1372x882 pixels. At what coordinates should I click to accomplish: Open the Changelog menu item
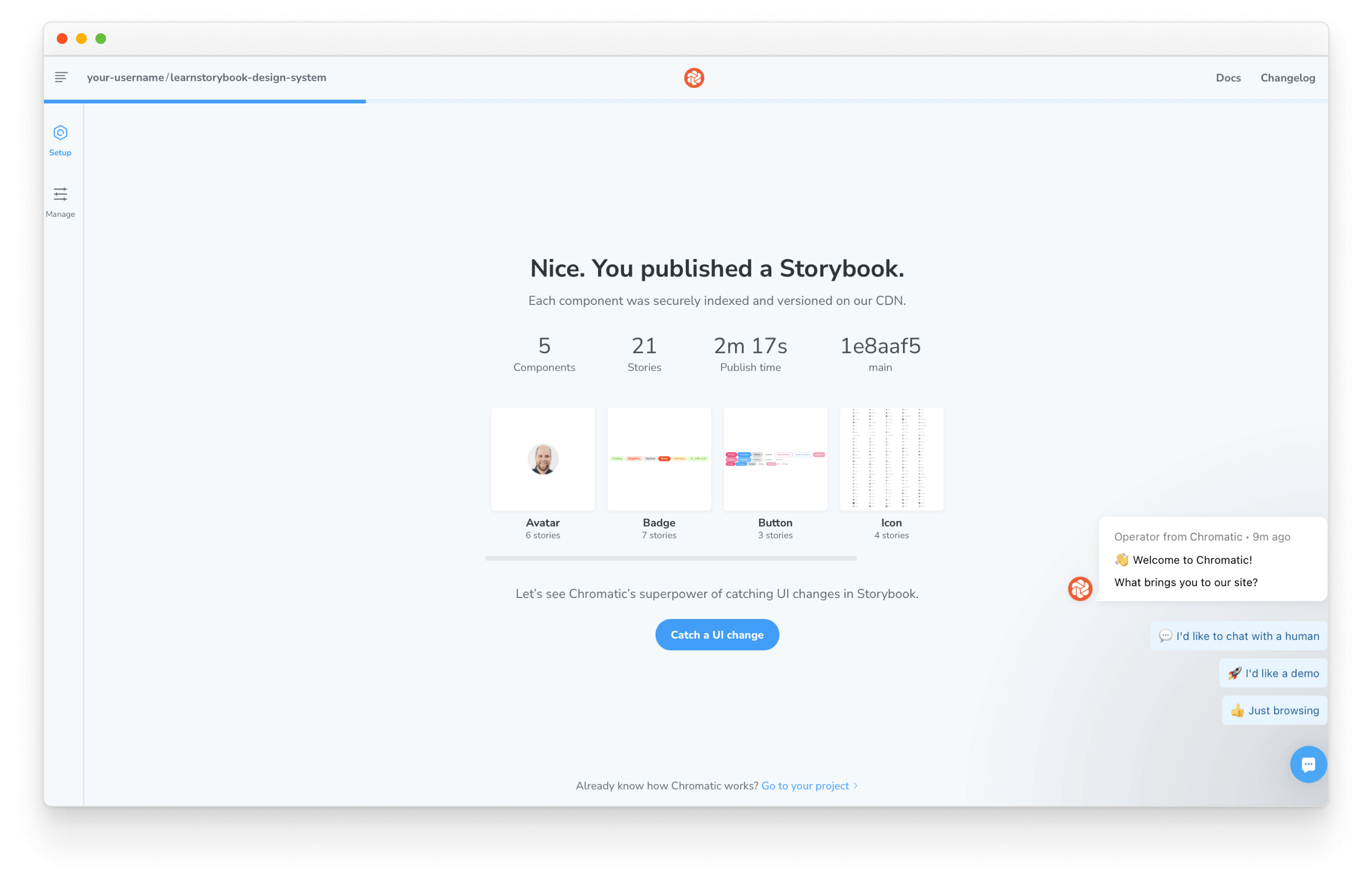[1289, 78]
